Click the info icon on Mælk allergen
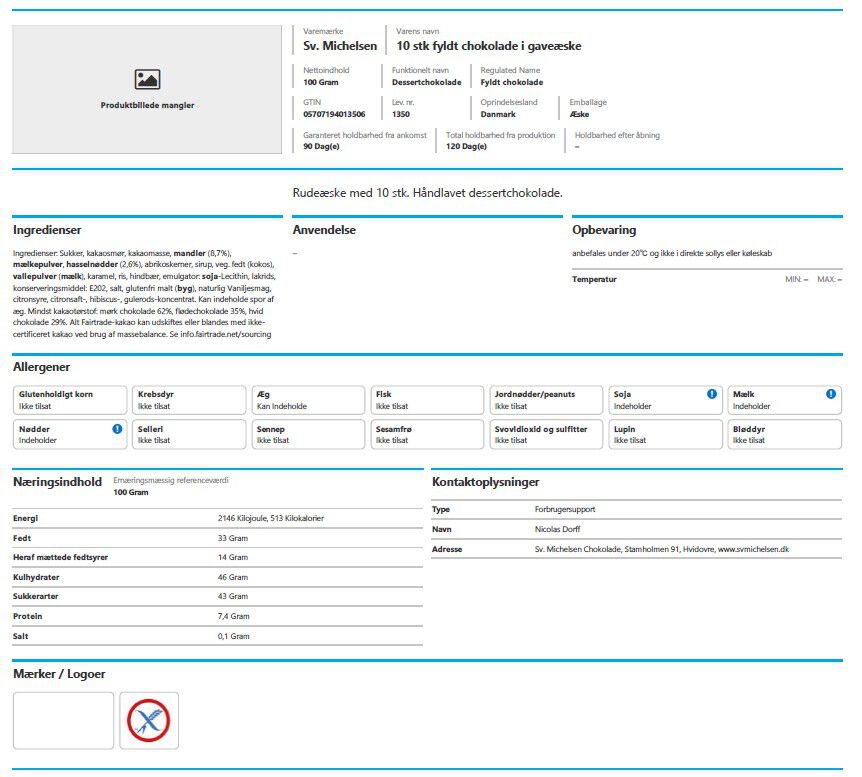862x777 pixels. [x=831, y=394]
